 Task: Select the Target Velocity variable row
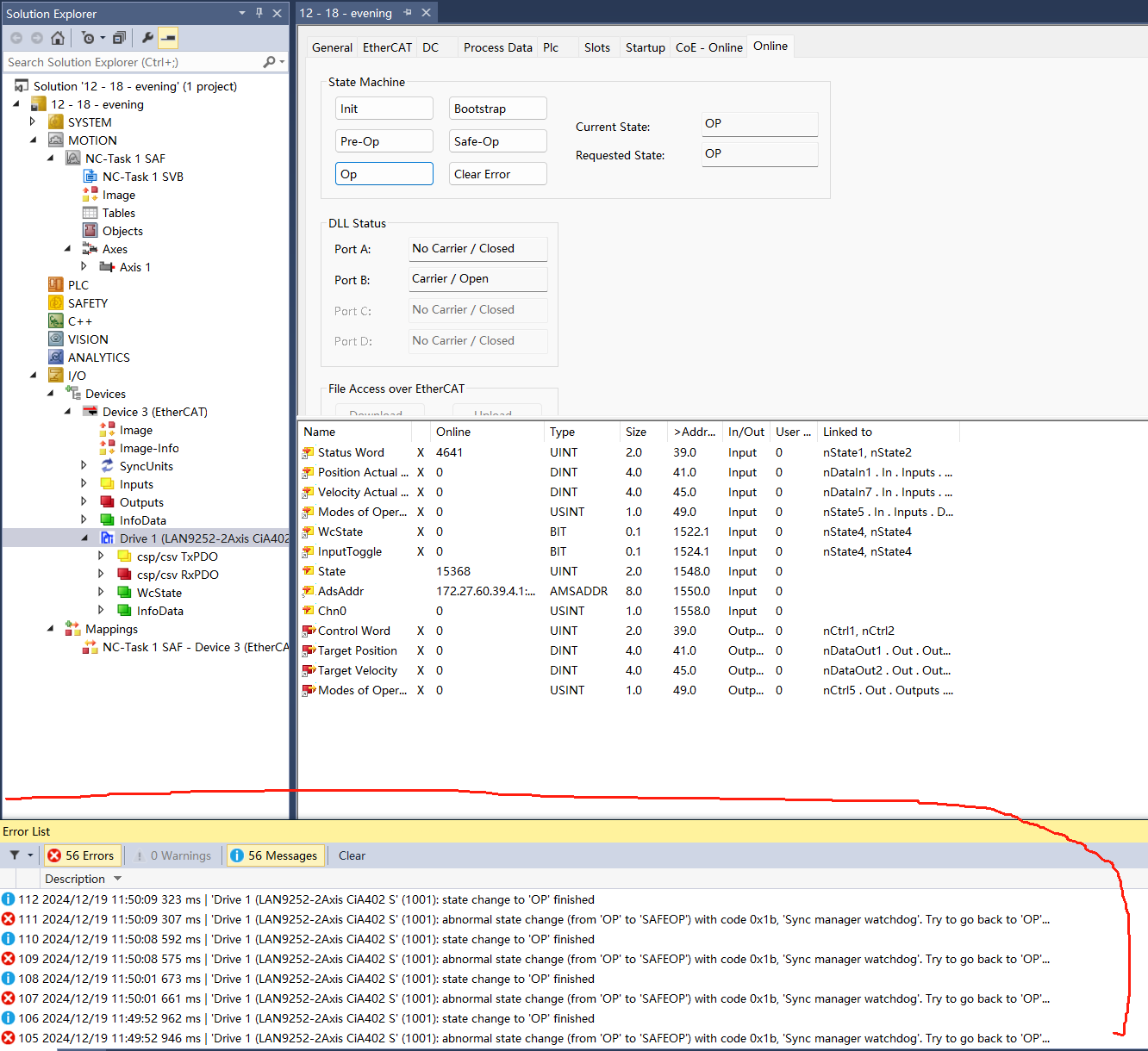[x=627, y=670]
